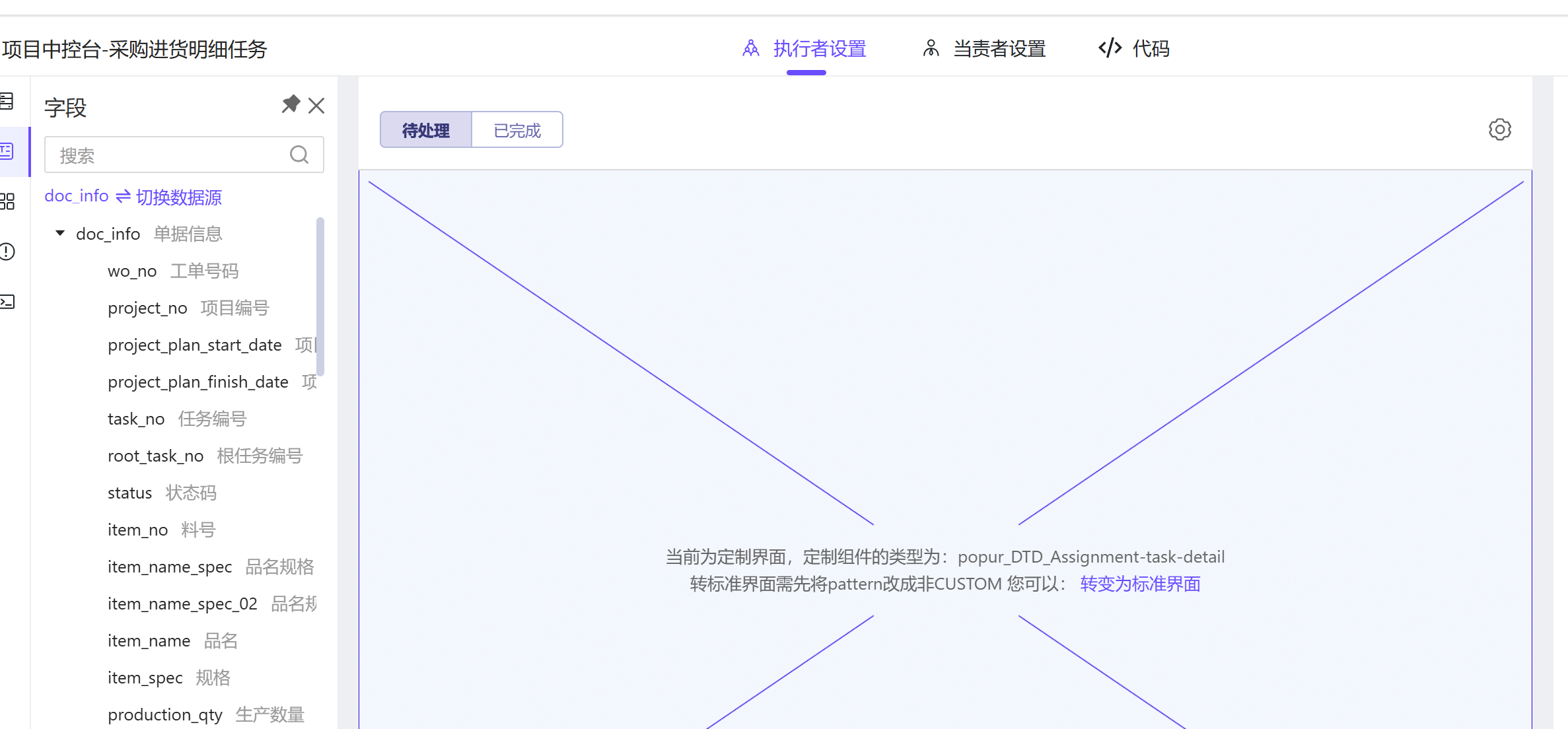Click the 执行者设置 people icon
The height and width of the screenshot is (729, 1568).
pyautogui.click(x=751, y=48)
